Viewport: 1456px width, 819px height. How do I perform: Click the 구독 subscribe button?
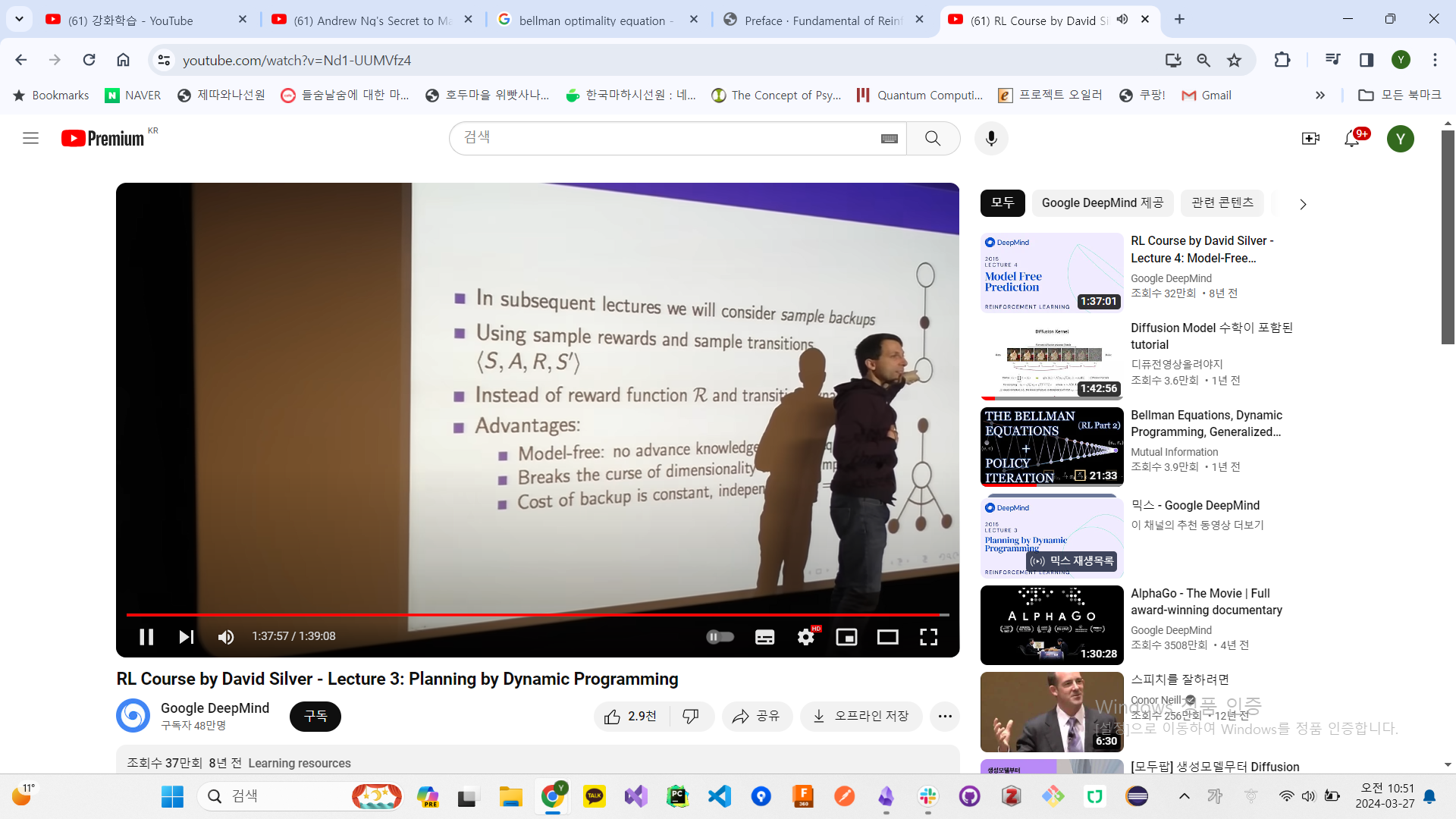[x=315, y=716]
